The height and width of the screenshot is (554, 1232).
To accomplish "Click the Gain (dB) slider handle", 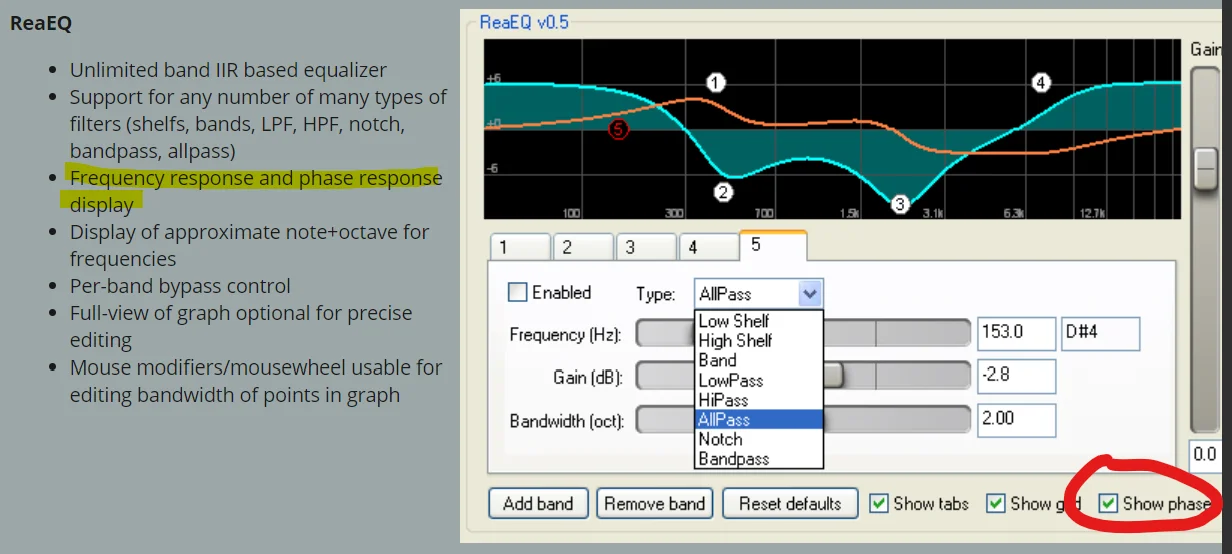I will [833, 375].
